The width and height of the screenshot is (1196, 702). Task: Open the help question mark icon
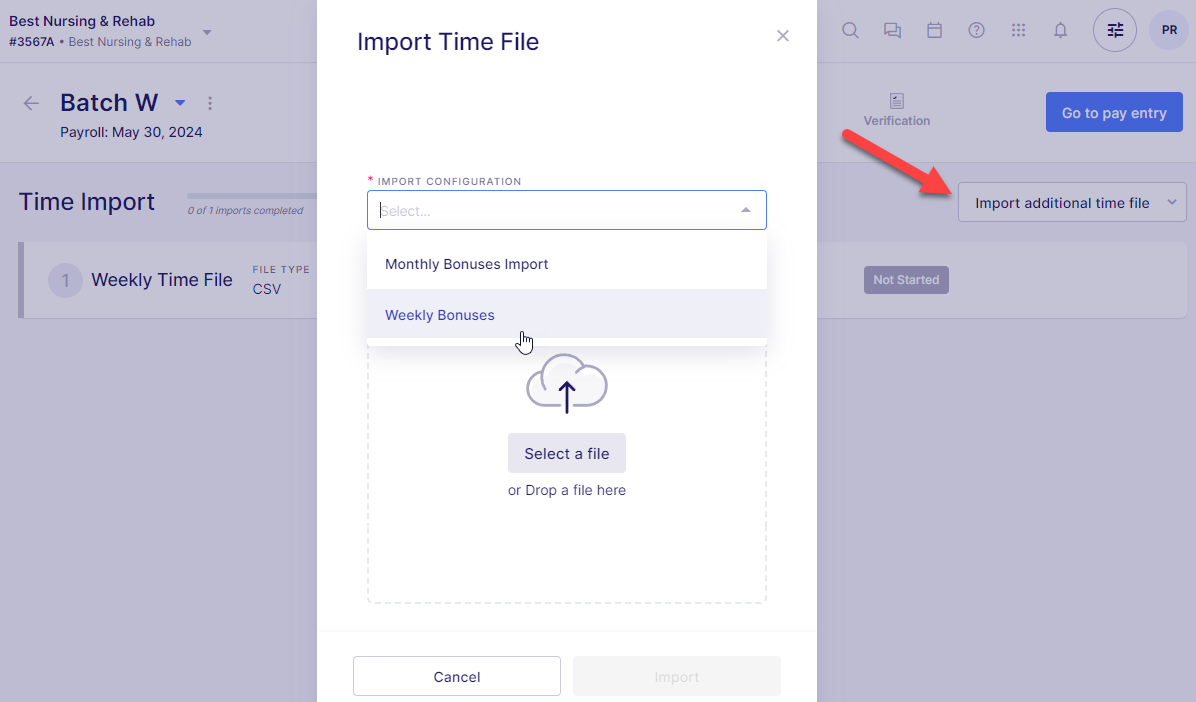[976, 30]
